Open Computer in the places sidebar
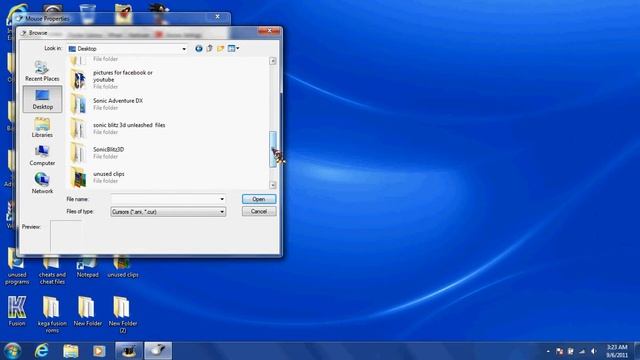Screen dimensions: 640x360 [42, 156]
